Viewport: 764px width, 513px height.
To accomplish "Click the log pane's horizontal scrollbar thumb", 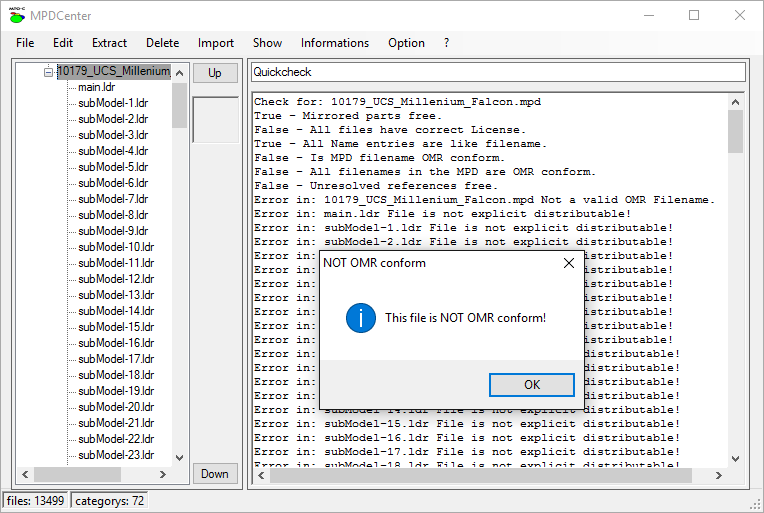I will [x=481, y=475].
